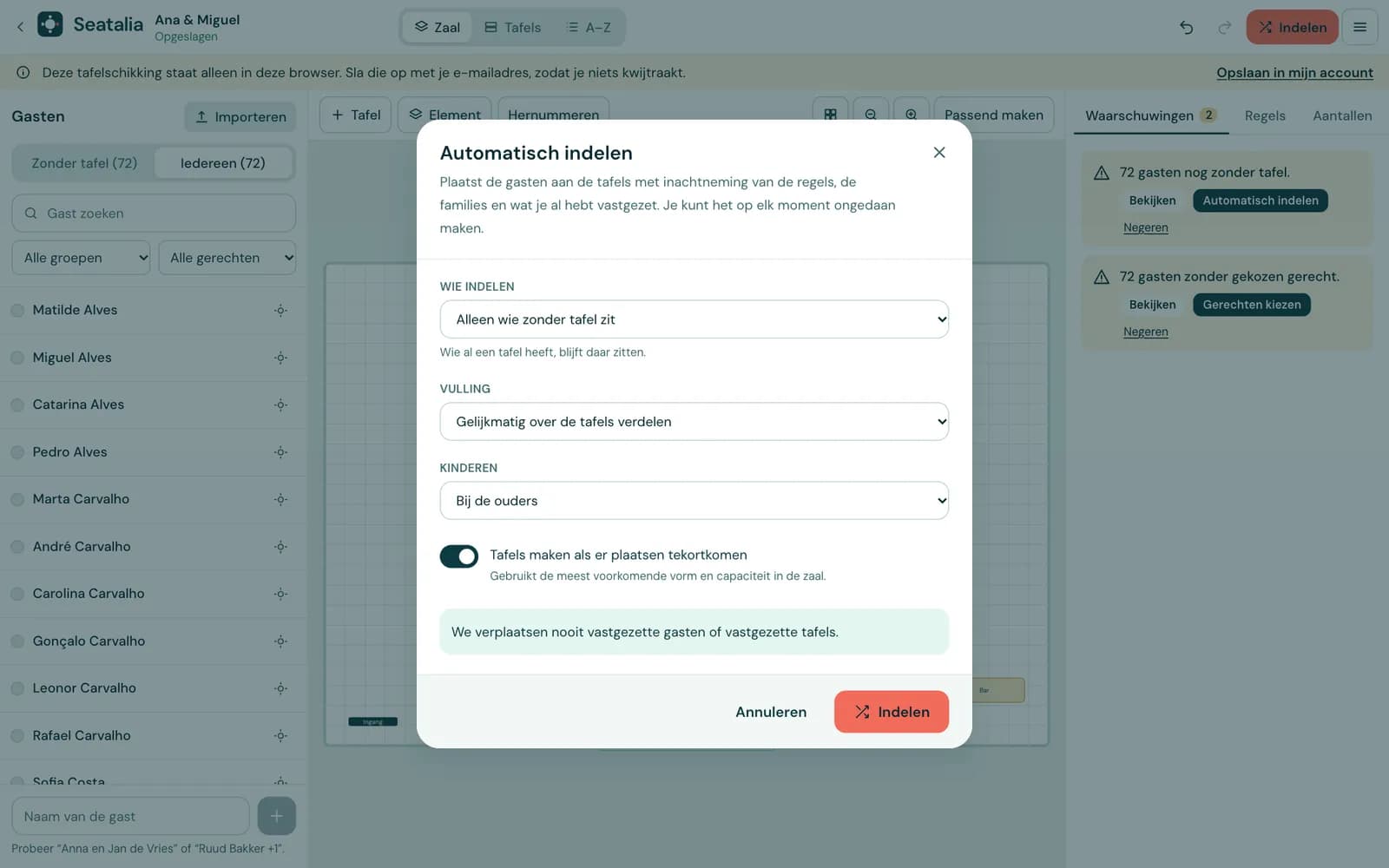The height and width of the screenshot is (868, 1389).
Task: Switch to the A–Z view
Action: pyautogui.click(x=589, y=28)
